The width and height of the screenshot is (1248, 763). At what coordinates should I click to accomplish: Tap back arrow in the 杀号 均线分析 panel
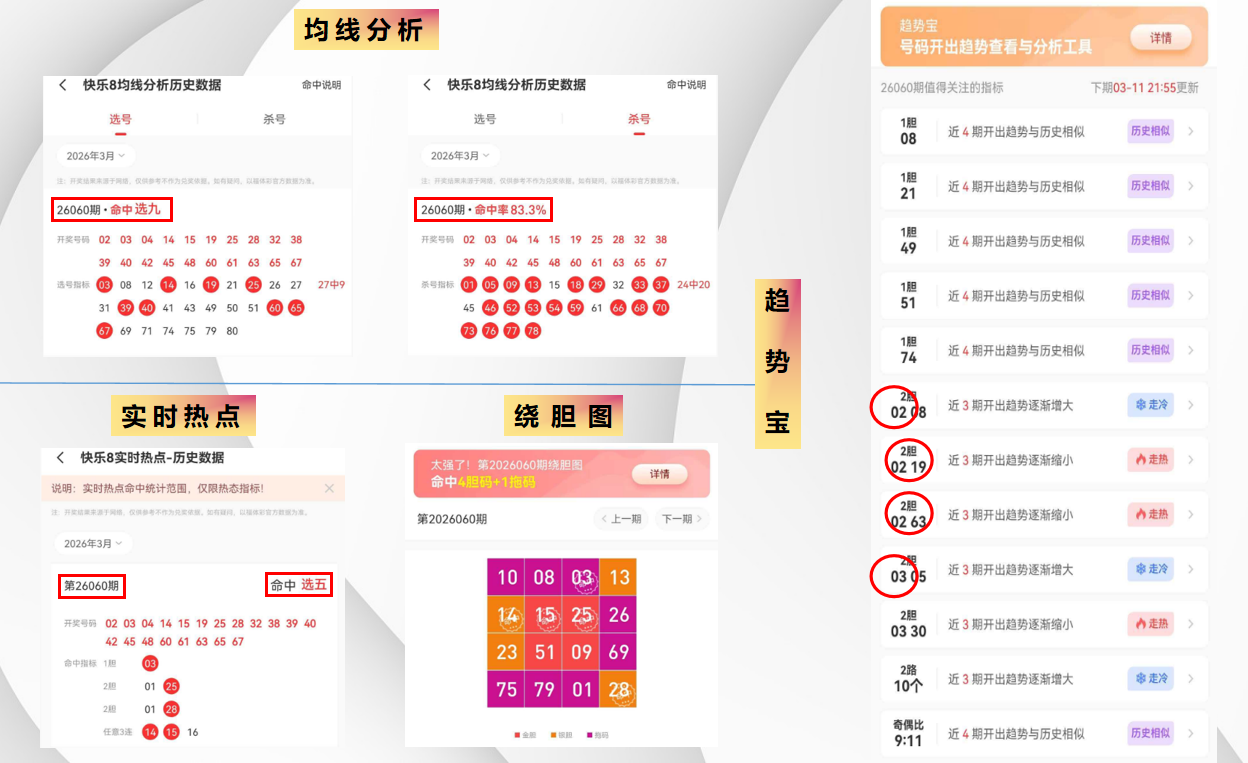coord(427,85)
